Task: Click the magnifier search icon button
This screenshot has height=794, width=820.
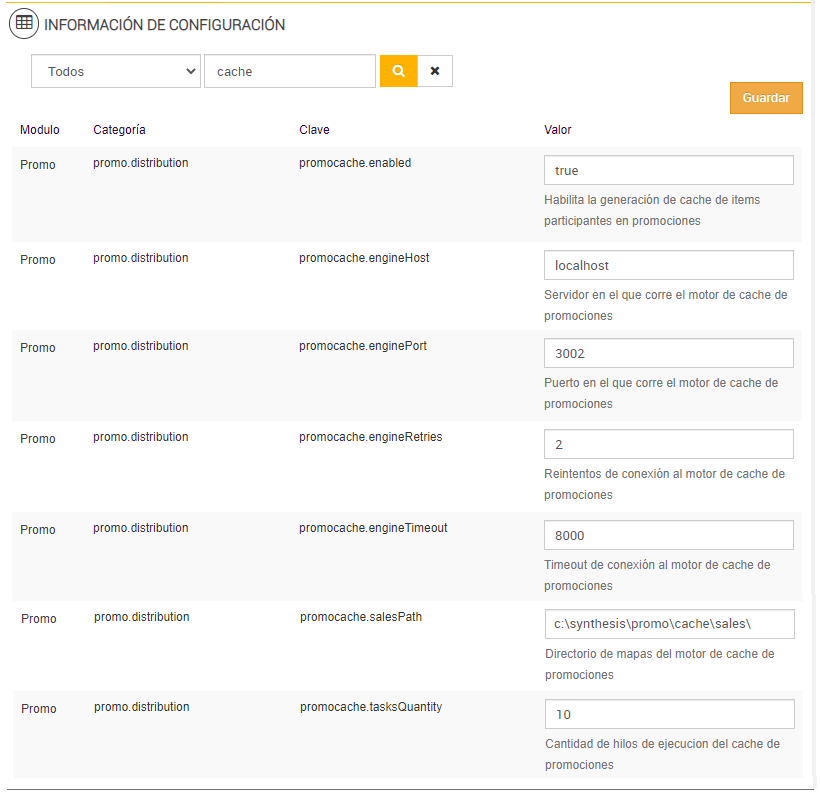Action: pyautogui.click(x=398, y=71)
